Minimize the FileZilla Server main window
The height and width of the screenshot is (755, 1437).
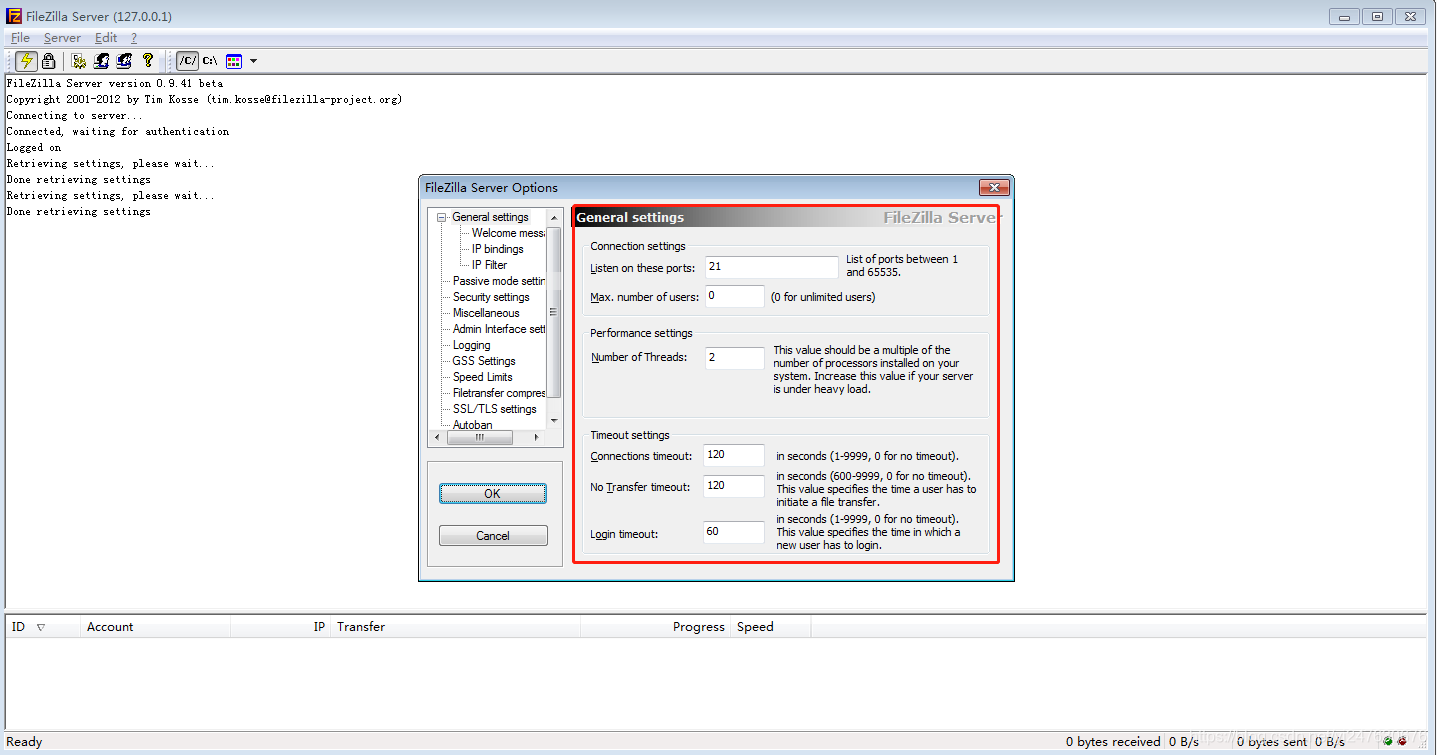1345,16
